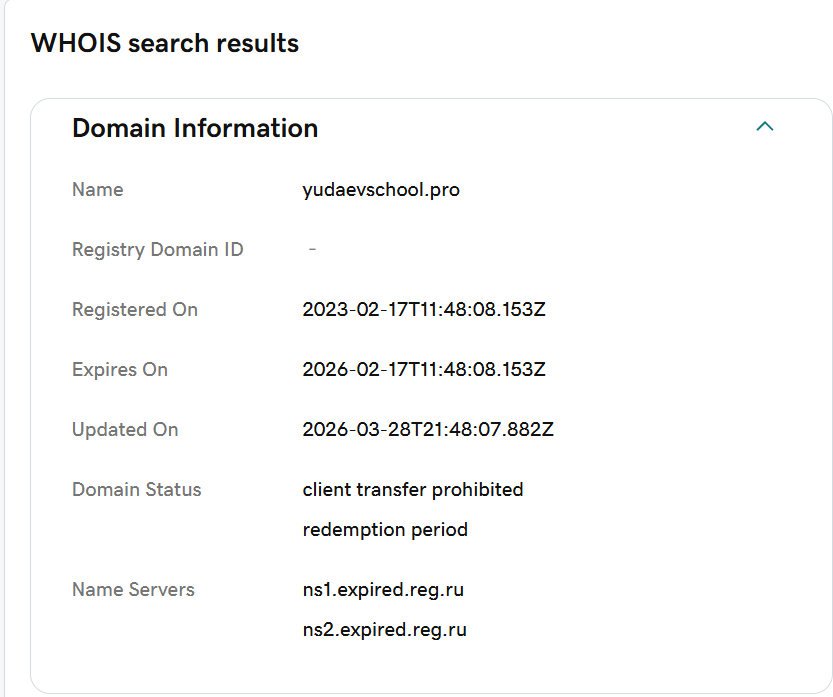Collapse the Domain Information section chevron
Image resolution: width=833 pixels, height=697 pixels.
[765, 127]
